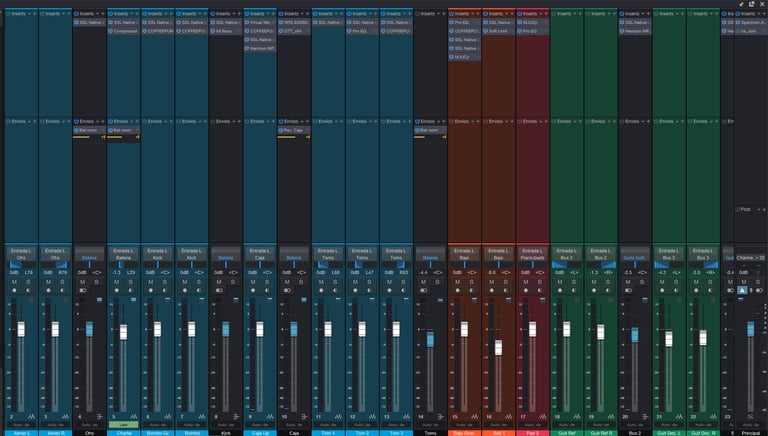Bypass OTT_x64 power icon on Caja bus
The width and height of the screenshot is (768, 436).
pyautogui.click(x=281, y=31)
